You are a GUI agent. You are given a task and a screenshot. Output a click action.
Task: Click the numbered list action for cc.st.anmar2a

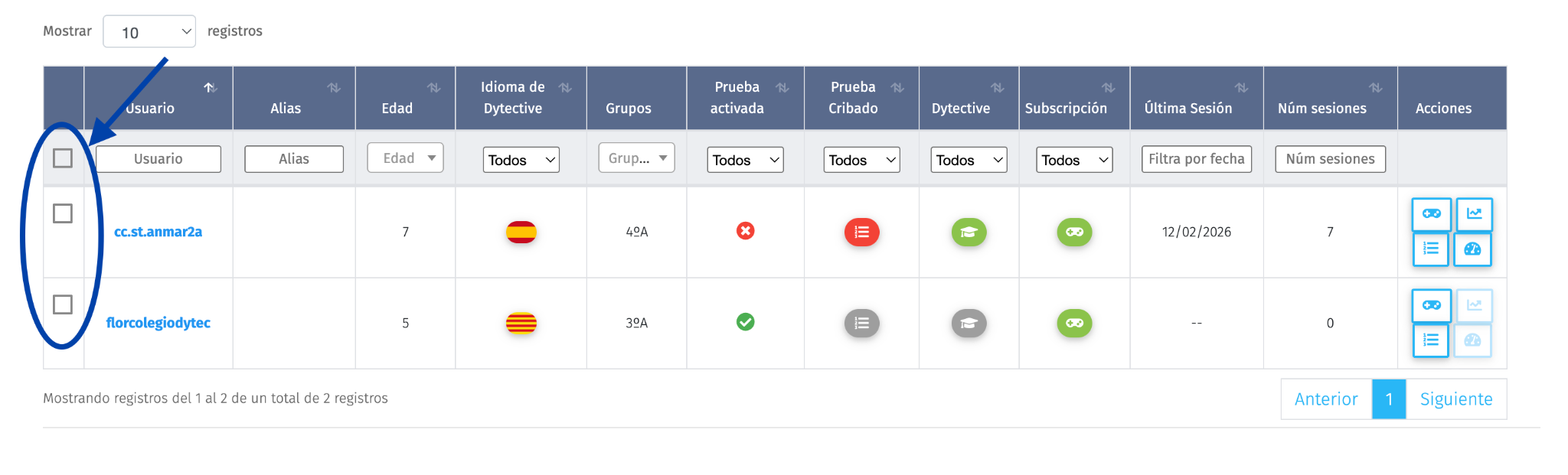click(1431, 249)
